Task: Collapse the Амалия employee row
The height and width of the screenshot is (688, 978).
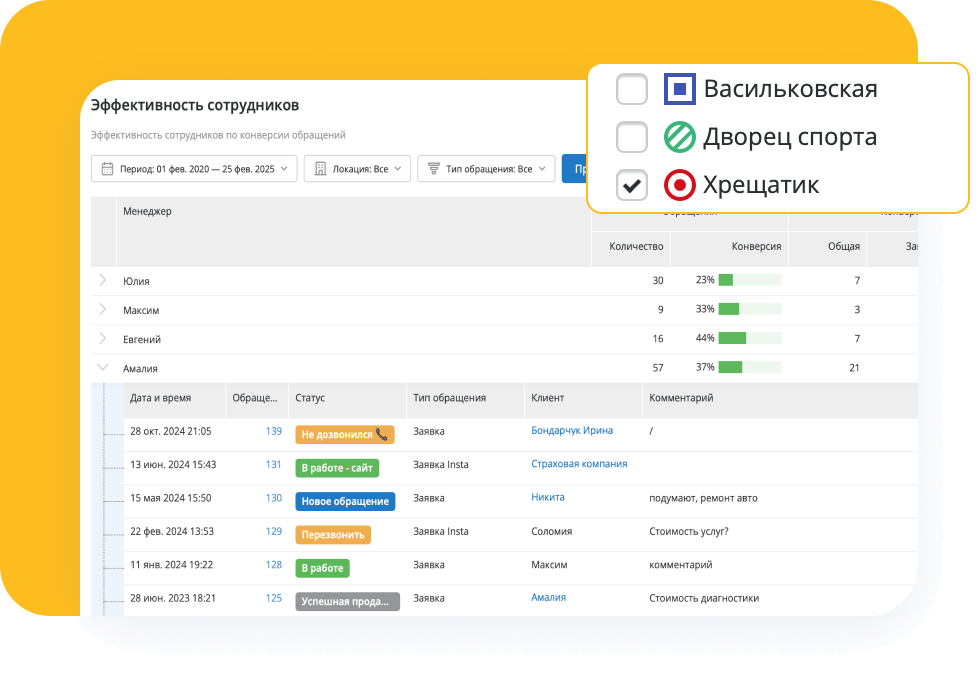Action: tap(103, 367)
